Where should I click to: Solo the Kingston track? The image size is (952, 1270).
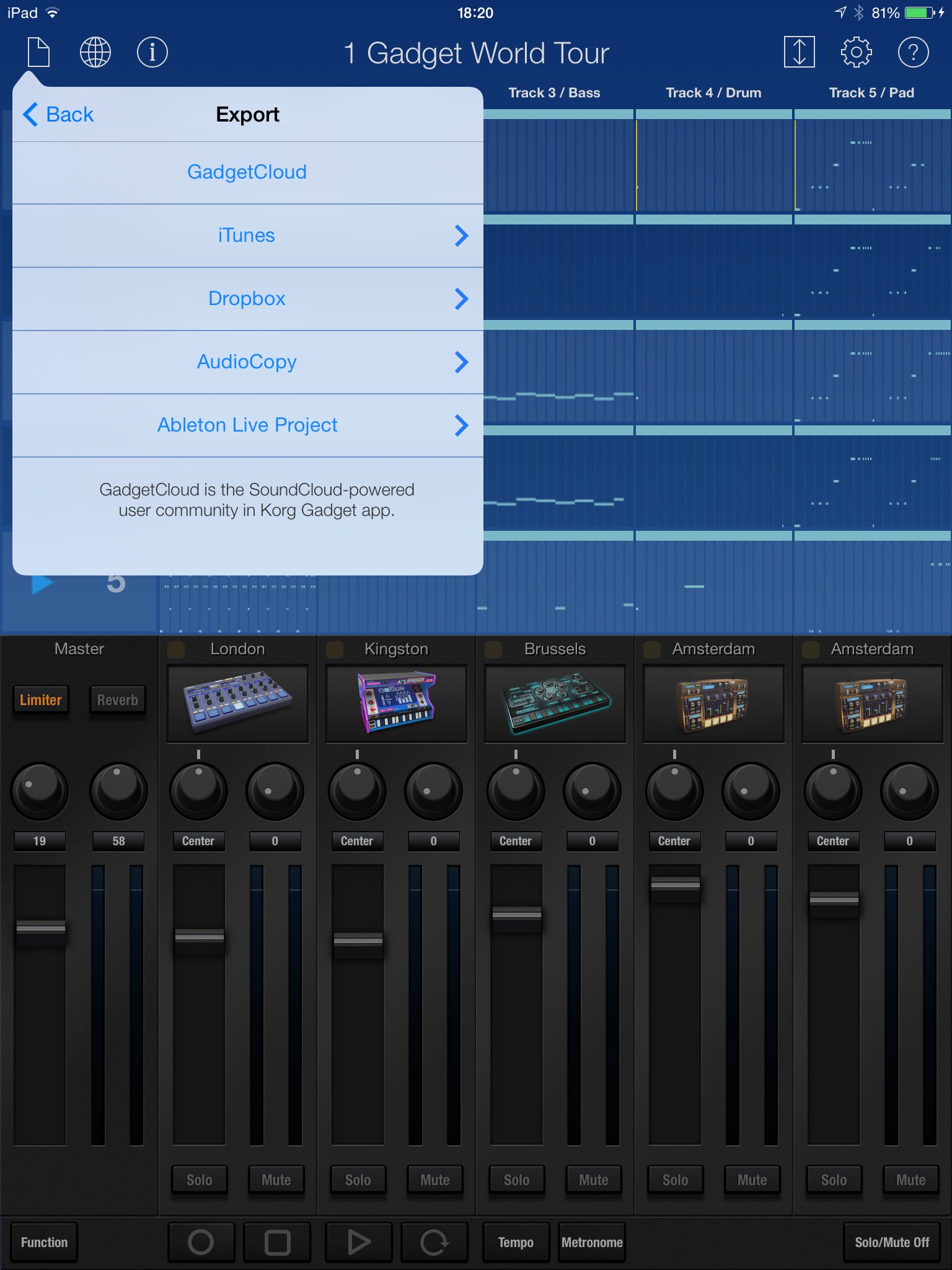click(358, 1180)
